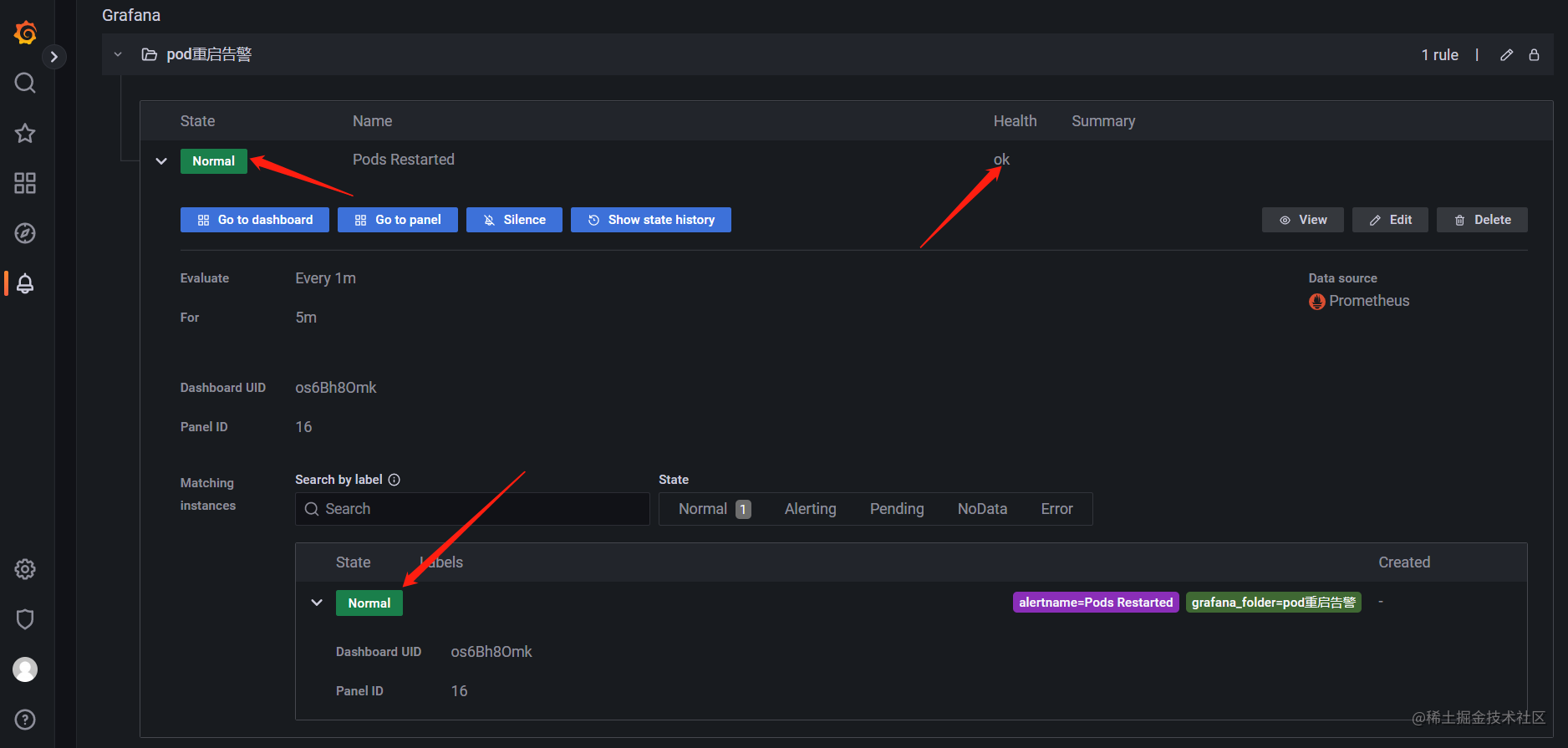Viewport: 1568px width, 748px height.
Task: Filter instances by Error state
Action: tap(1056, 509)
